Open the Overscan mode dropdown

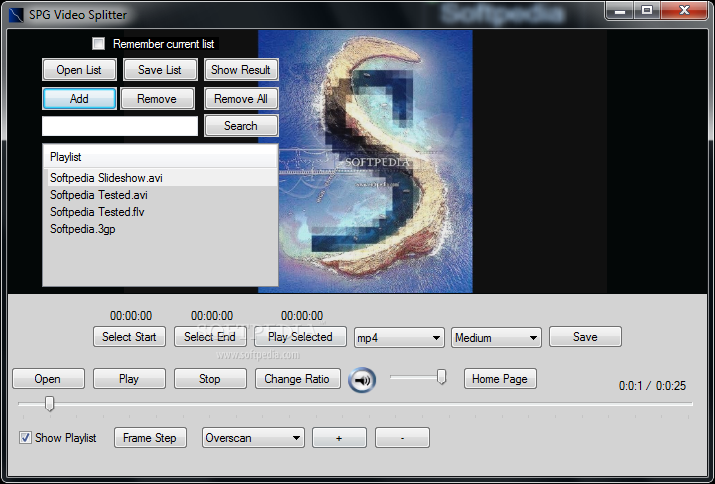click(x=253, y=438)
